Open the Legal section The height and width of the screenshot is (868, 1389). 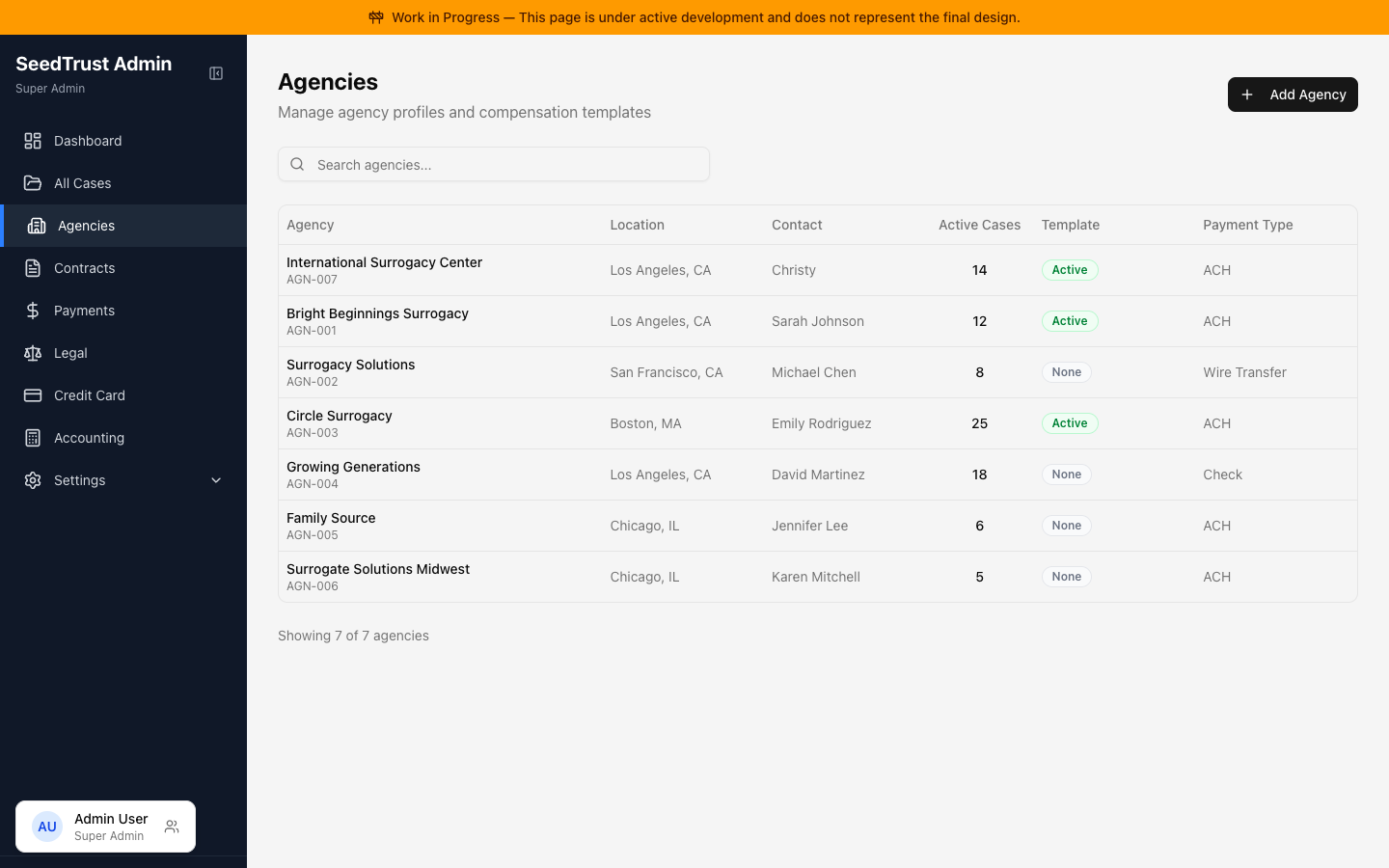coord(123,353)
